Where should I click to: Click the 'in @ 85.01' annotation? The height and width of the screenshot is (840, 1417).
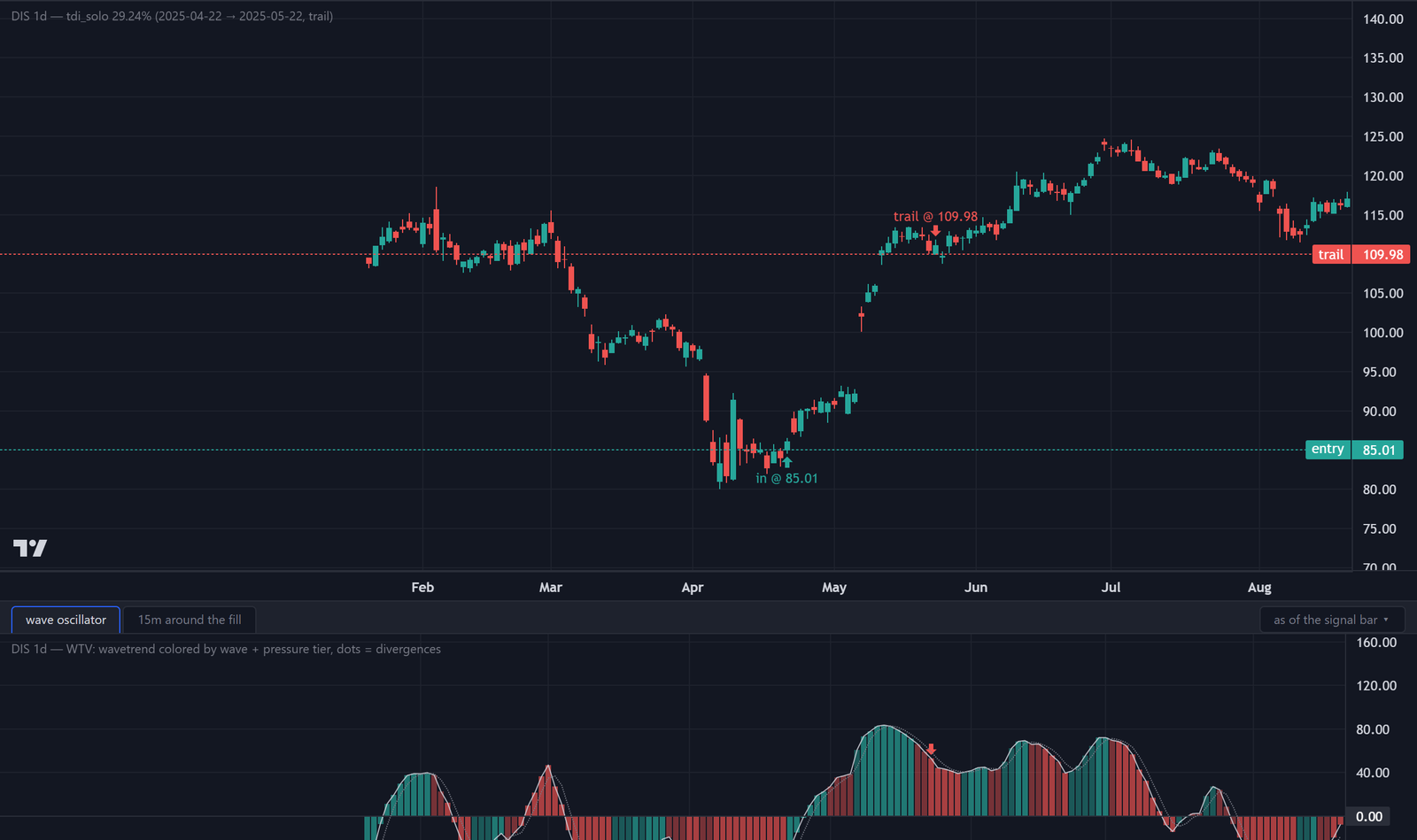(786, 478)
